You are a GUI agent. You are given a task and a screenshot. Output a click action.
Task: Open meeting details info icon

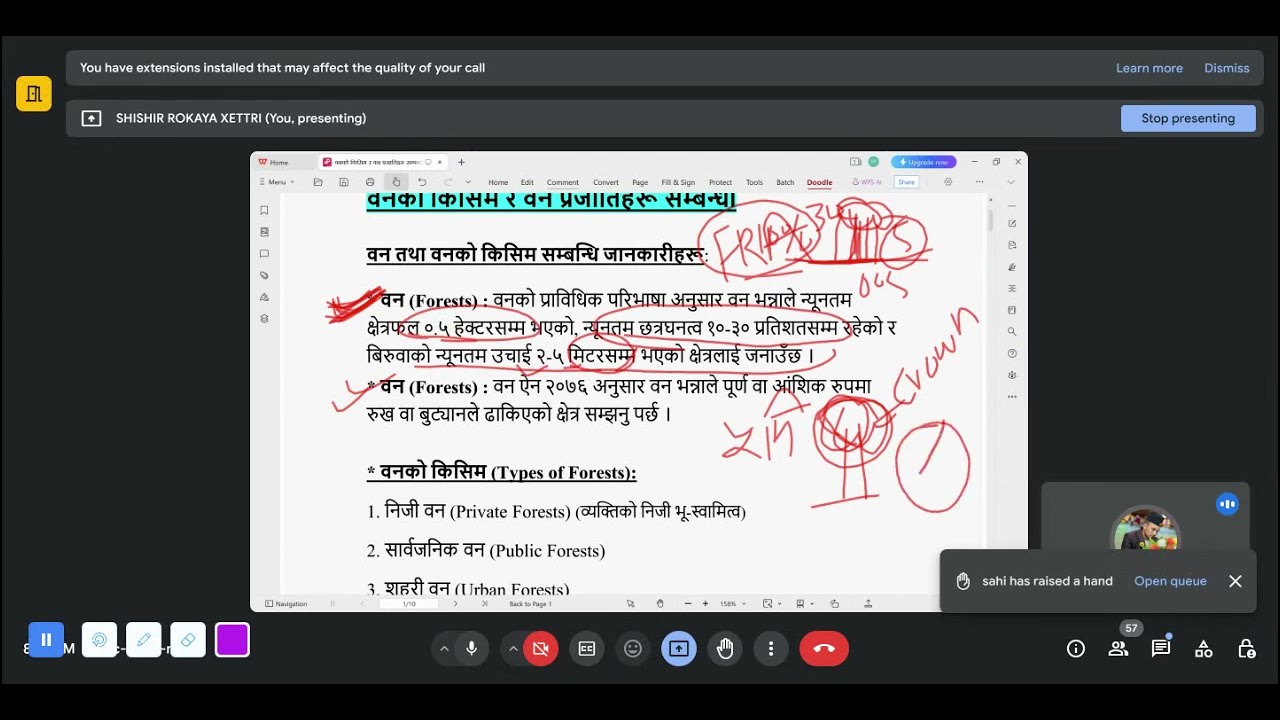click(1076, 649)
